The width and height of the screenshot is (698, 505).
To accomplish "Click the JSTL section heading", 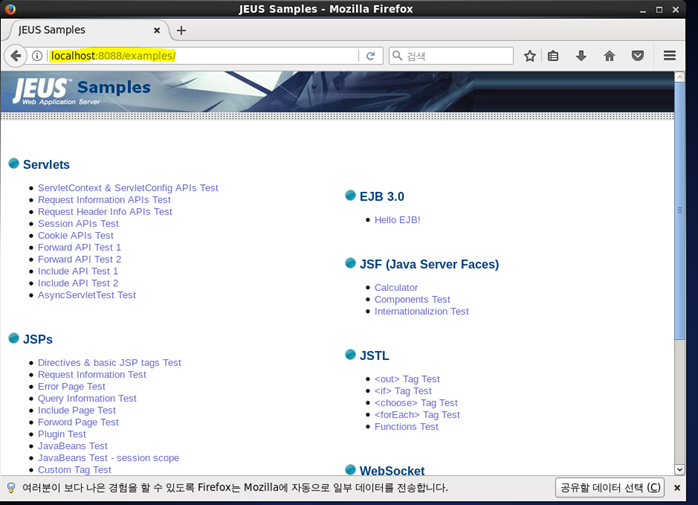I will pos(374,356).
